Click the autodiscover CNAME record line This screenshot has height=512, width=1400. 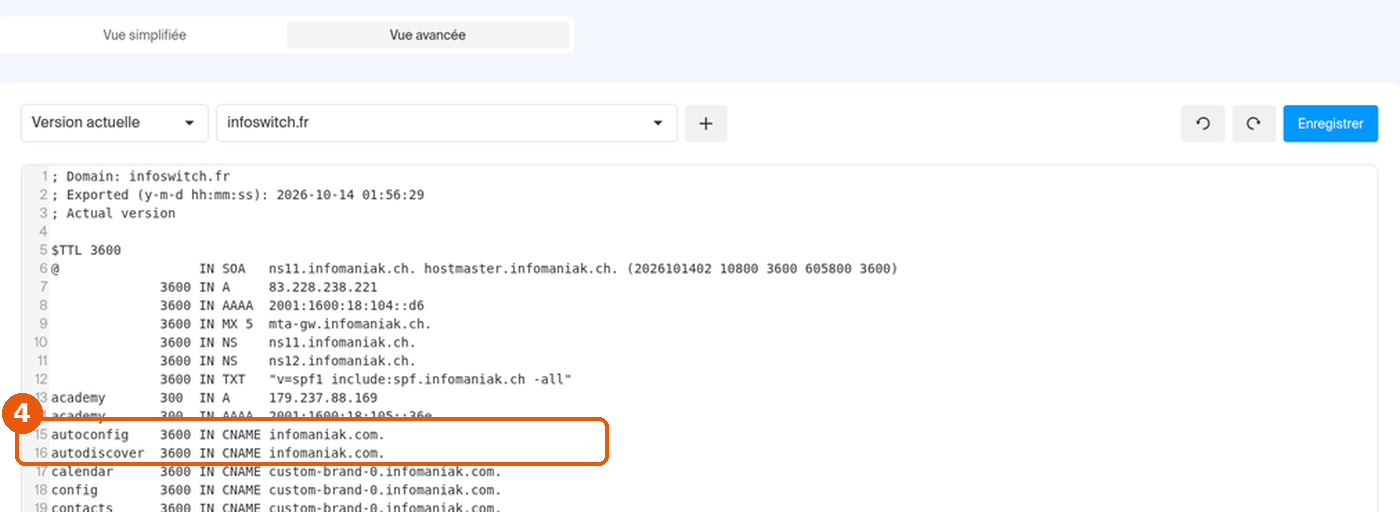[x=218, y=453]
